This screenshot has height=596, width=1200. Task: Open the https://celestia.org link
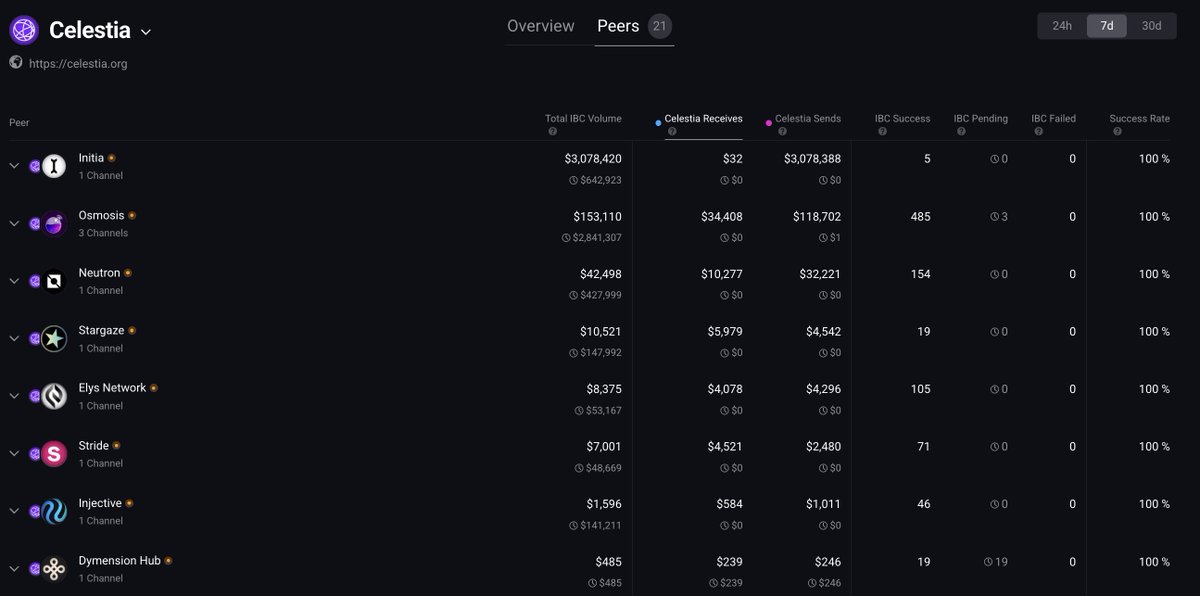pos(78,64)
